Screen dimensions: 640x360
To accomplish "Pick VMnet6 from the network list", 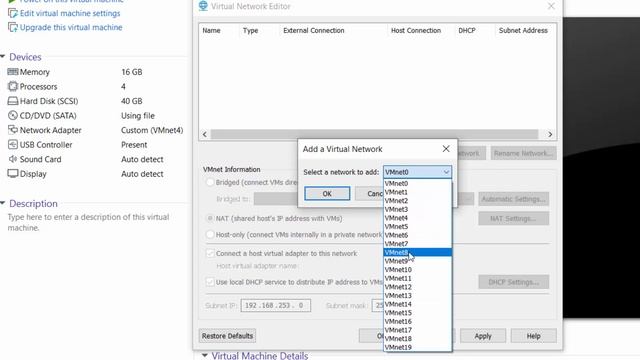I will click(x=417, y=235).
